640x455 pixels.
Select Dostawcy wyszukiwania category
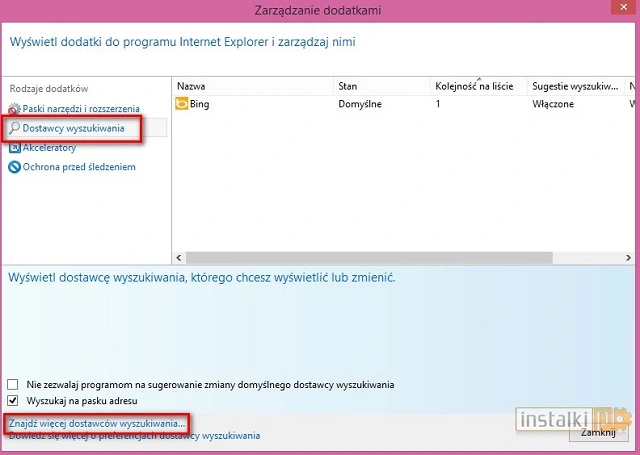[77, 128]
